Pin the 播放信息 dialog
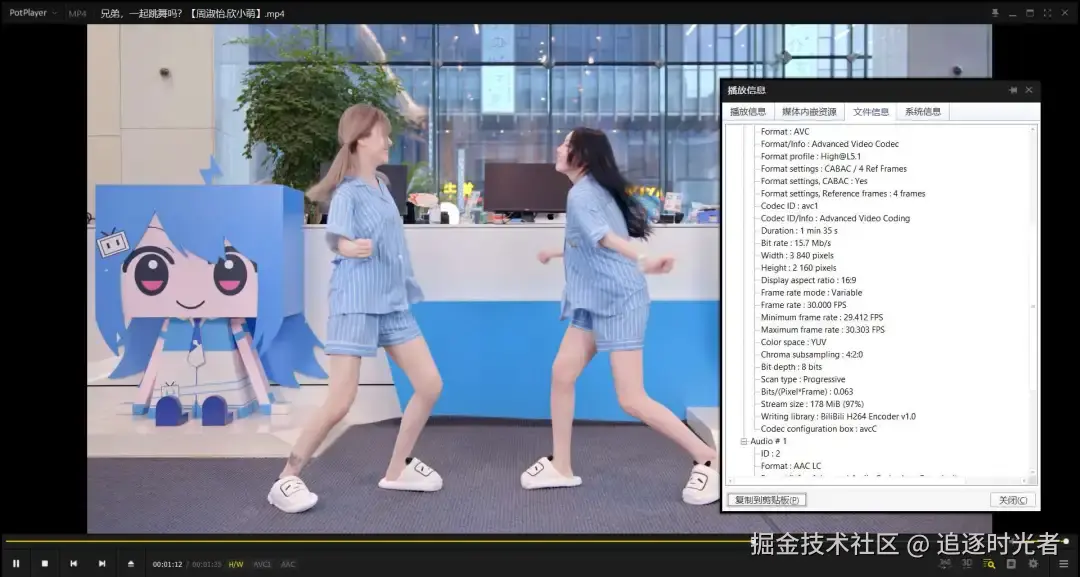The width and height of the screenshot is (1080, 577). (1013, 90)
